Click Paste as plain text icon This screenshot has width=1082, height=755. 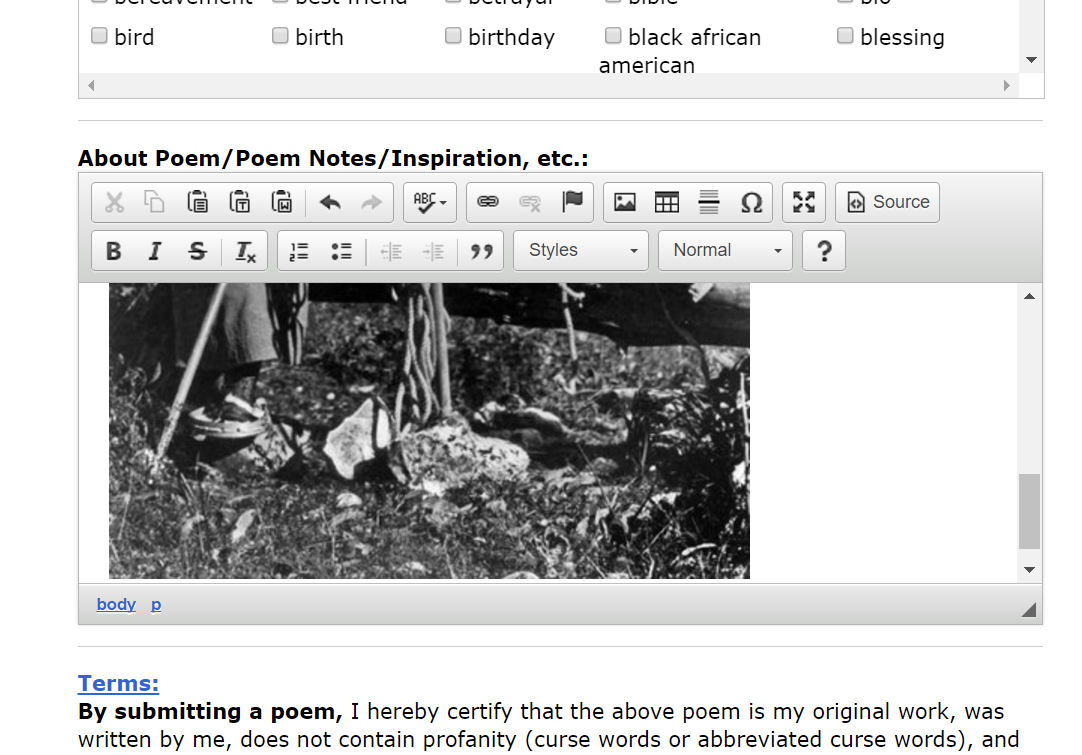pos(239,202)
